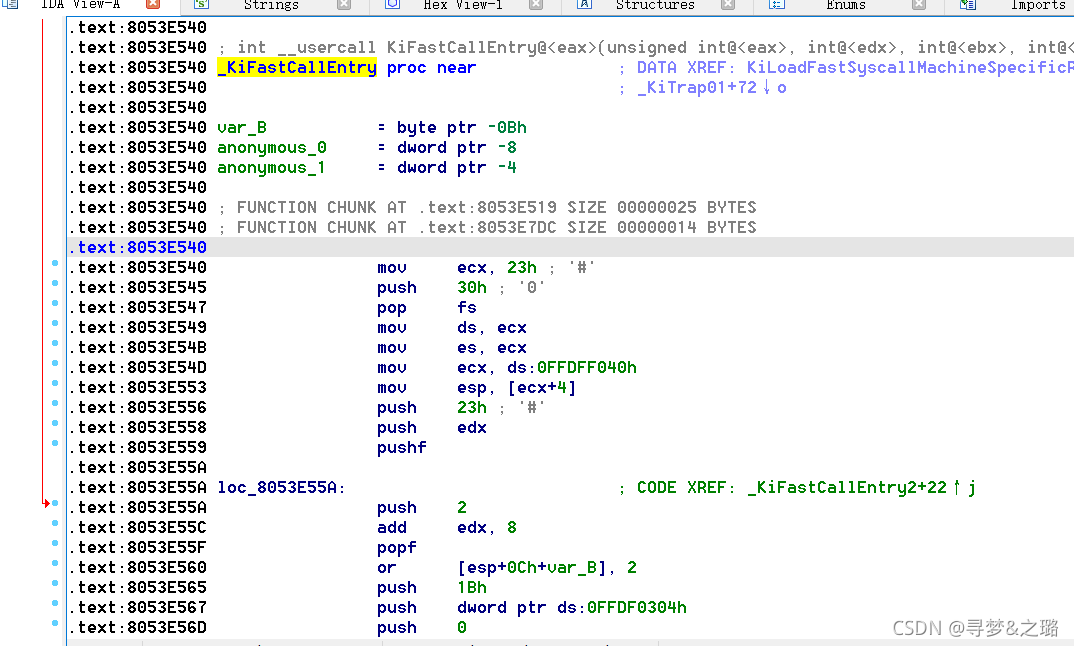The image size is (1074, 646).
Task: Follow the _KiFastCallEntry2+22 CODE XREF
Action: [847, 488]
